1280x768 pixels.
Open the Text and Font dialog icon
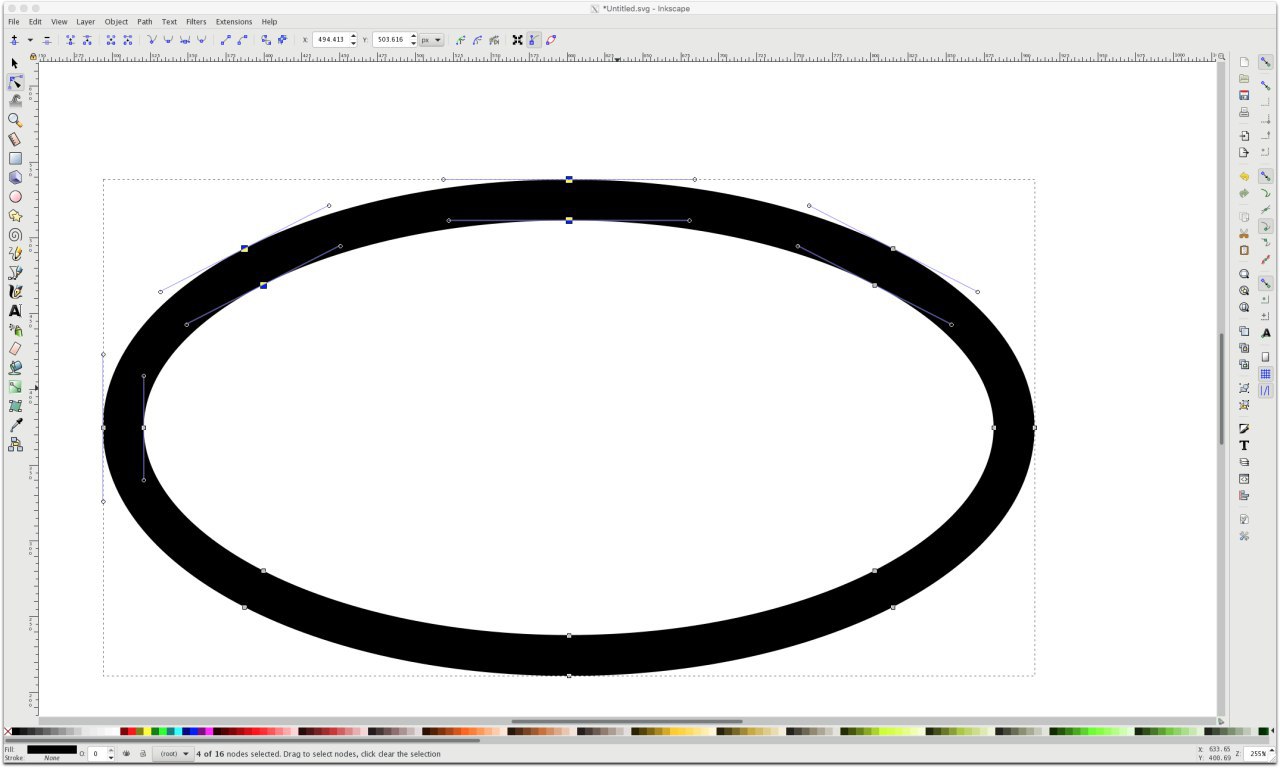tap(1244, 445)
